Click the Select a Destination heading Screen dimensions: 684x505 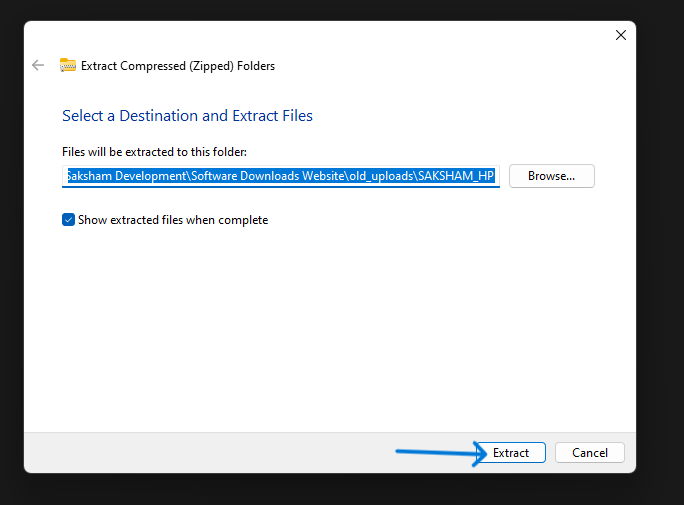pos(187,116)
